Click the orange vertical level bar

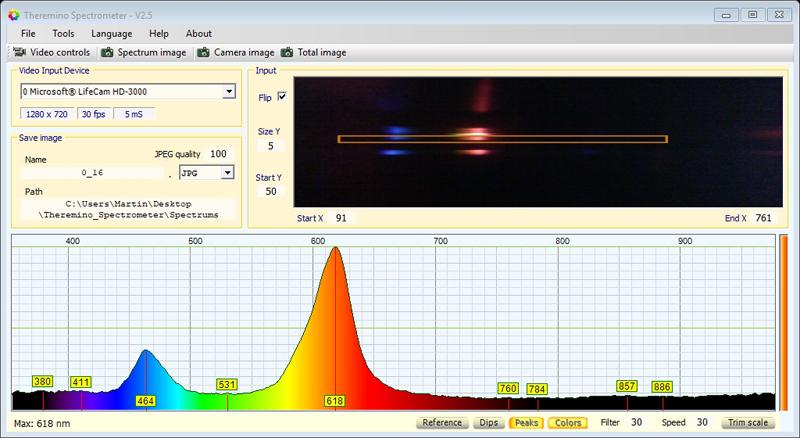(783, 323)
